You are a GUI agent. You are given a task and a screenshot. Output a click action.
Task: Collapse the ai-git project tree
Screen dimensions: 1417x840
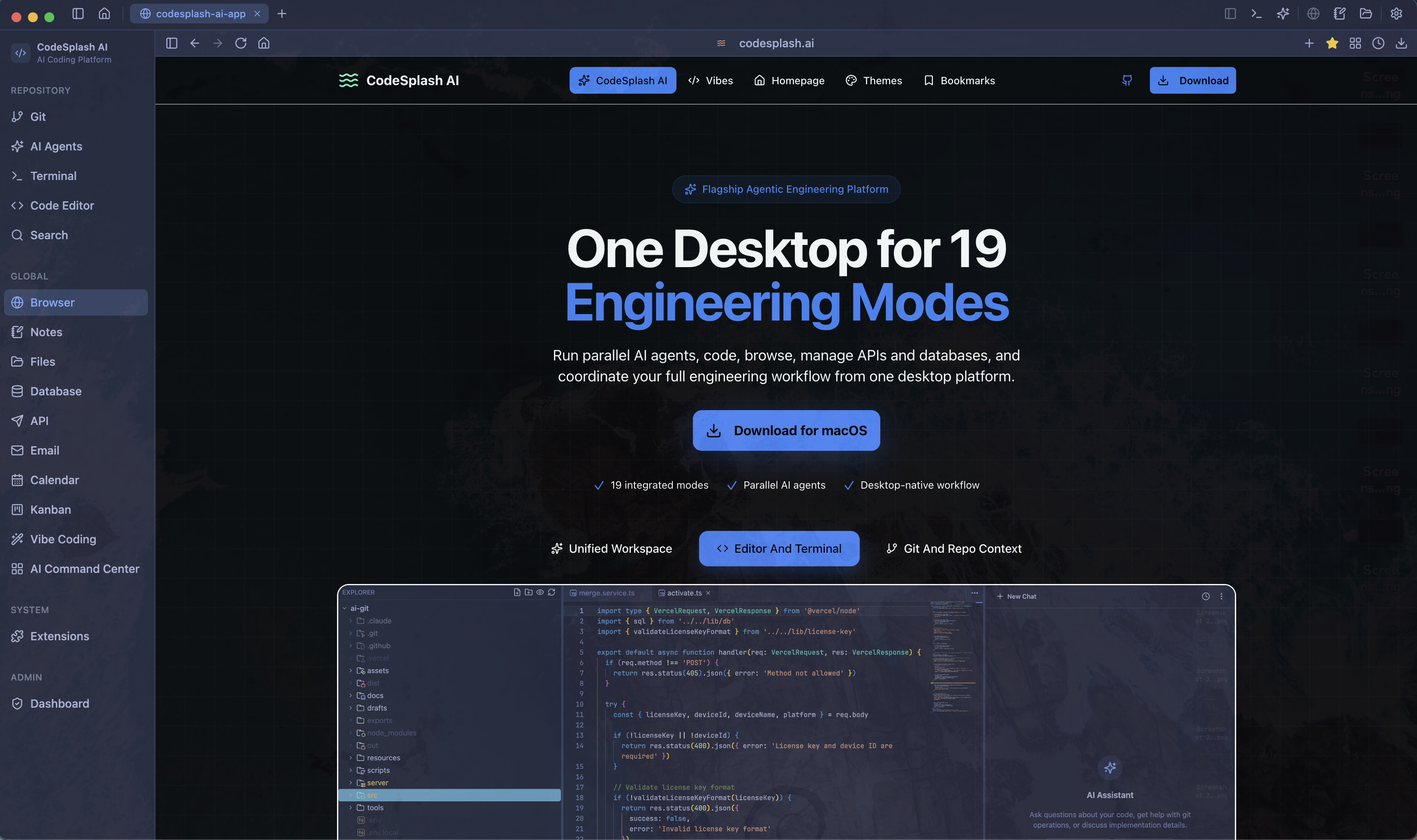[x=345, y=608]
